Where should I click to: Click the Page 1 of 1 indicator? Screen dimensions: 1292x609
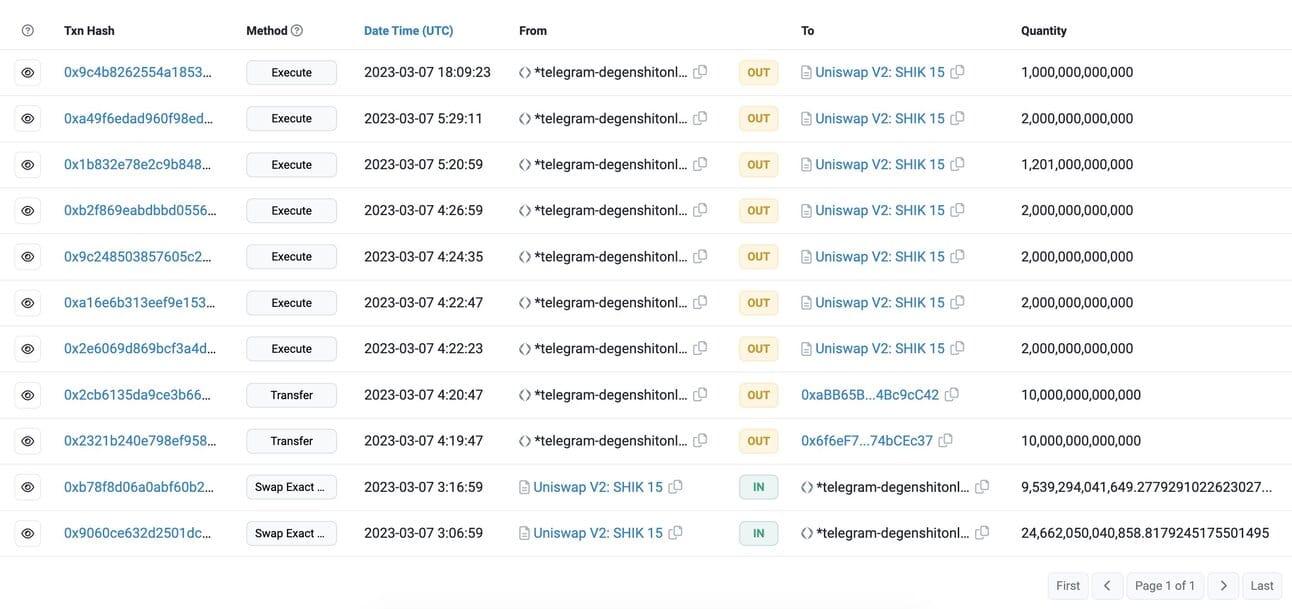[x=1165, y=586]
